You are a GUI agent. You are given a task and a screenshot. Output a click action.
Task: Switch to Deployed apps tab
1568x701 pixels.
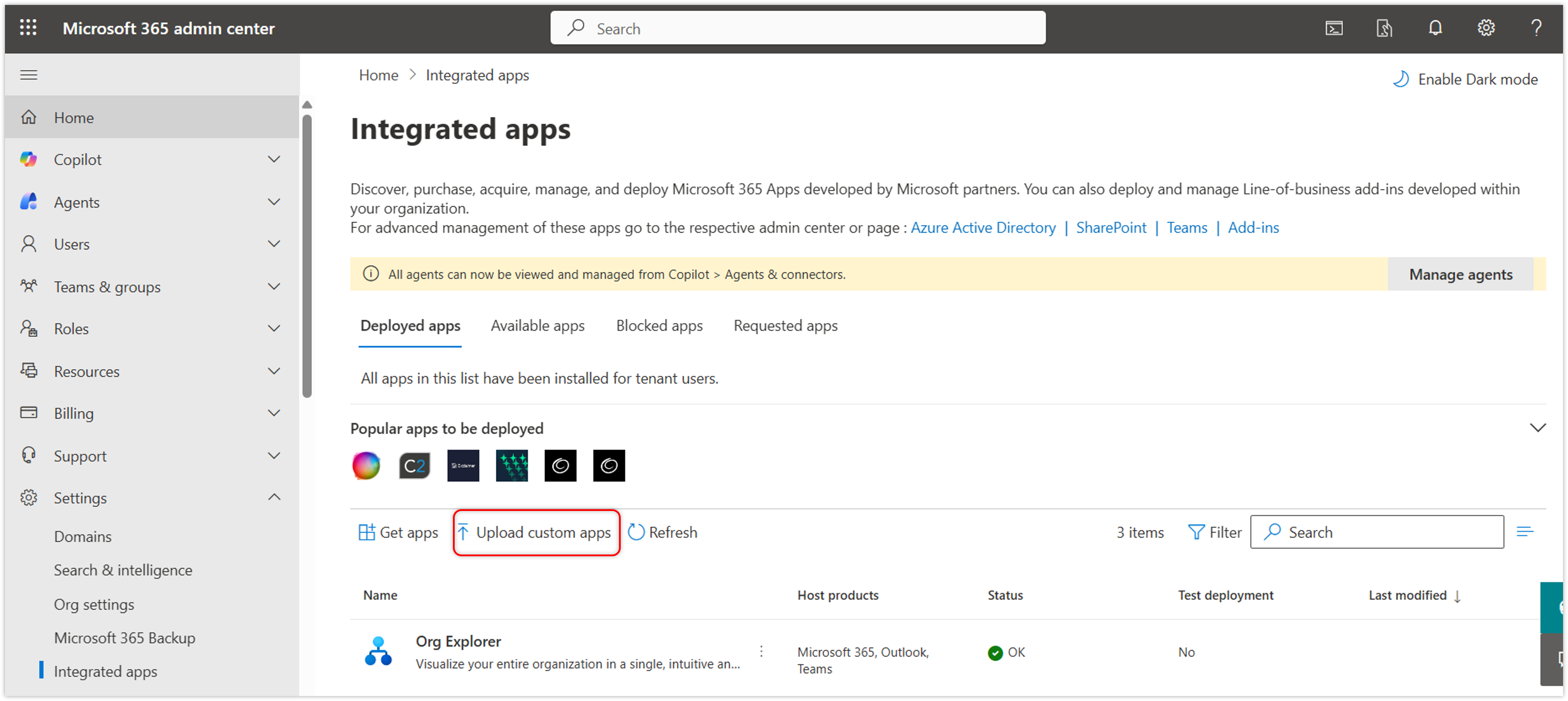(410, 326)
